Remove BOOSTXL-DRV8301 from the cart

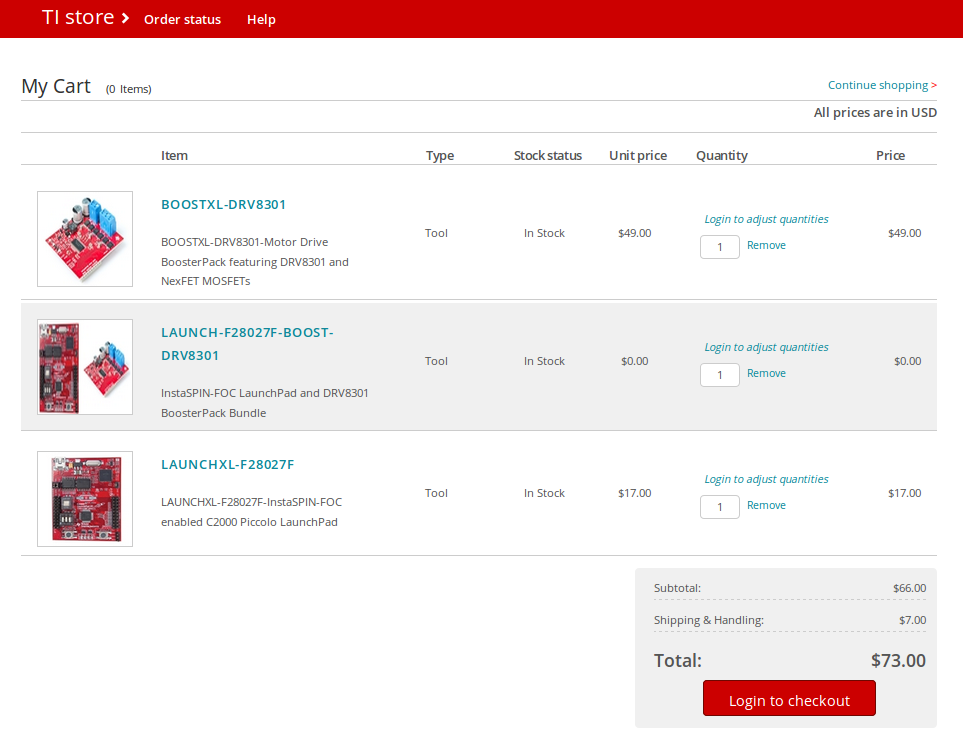click(766, 245)
